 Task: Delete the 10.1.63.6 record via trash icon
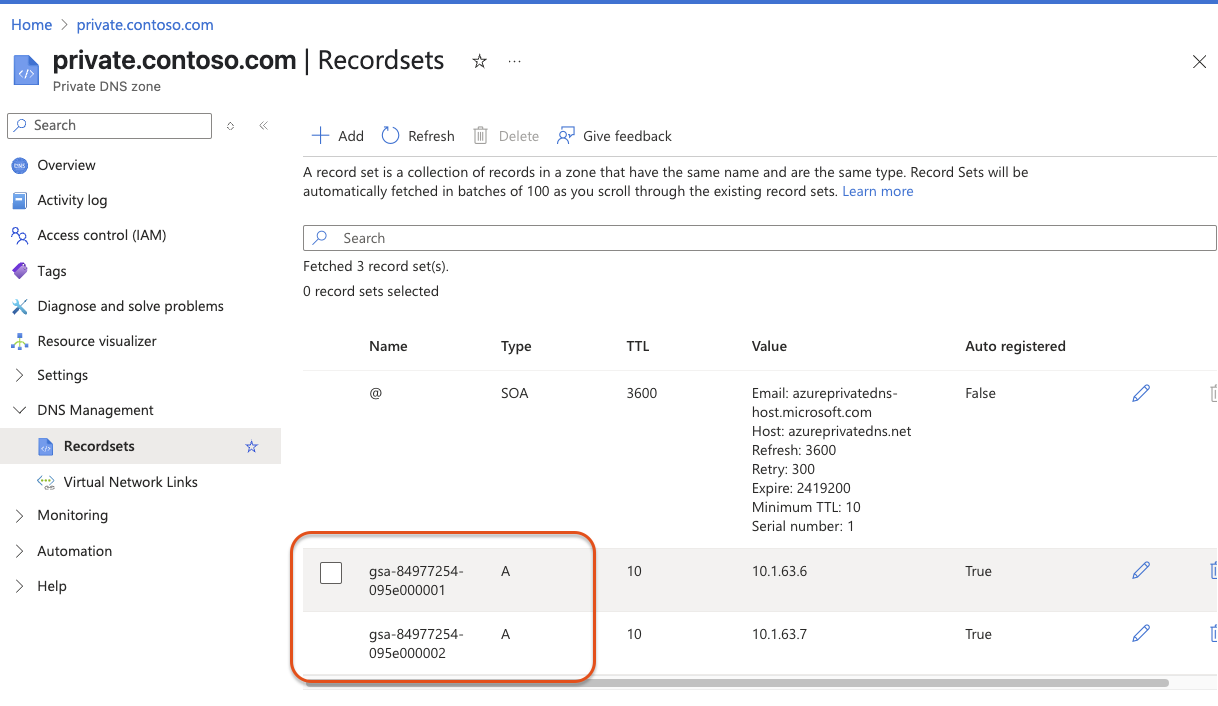point(1213,571)
